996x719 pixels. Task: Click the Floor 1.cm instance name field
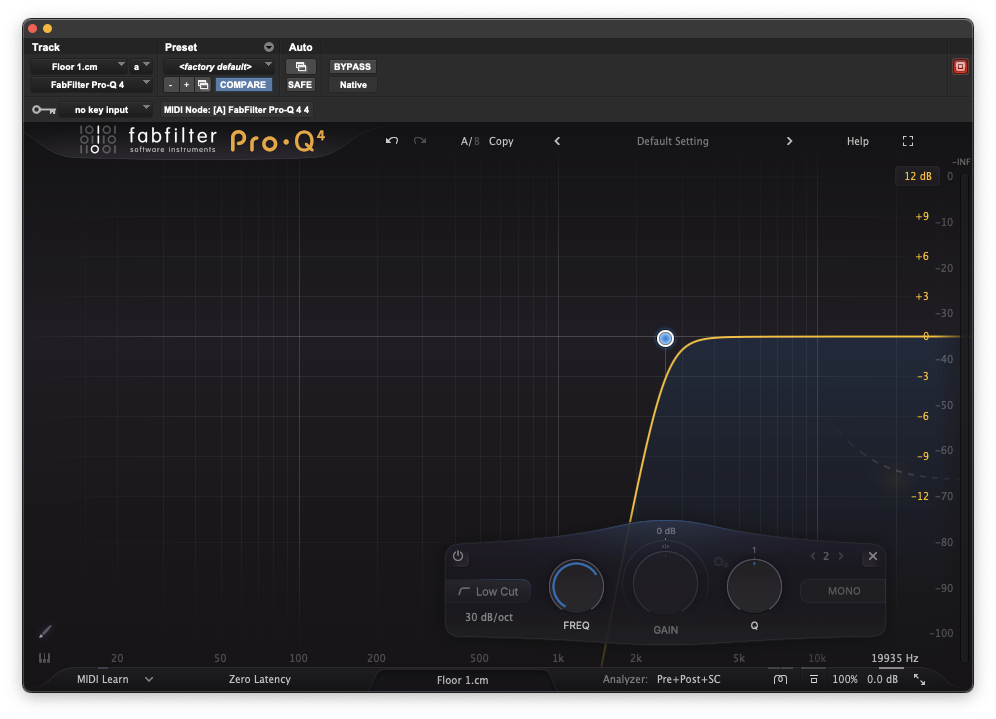coord(462,680)
